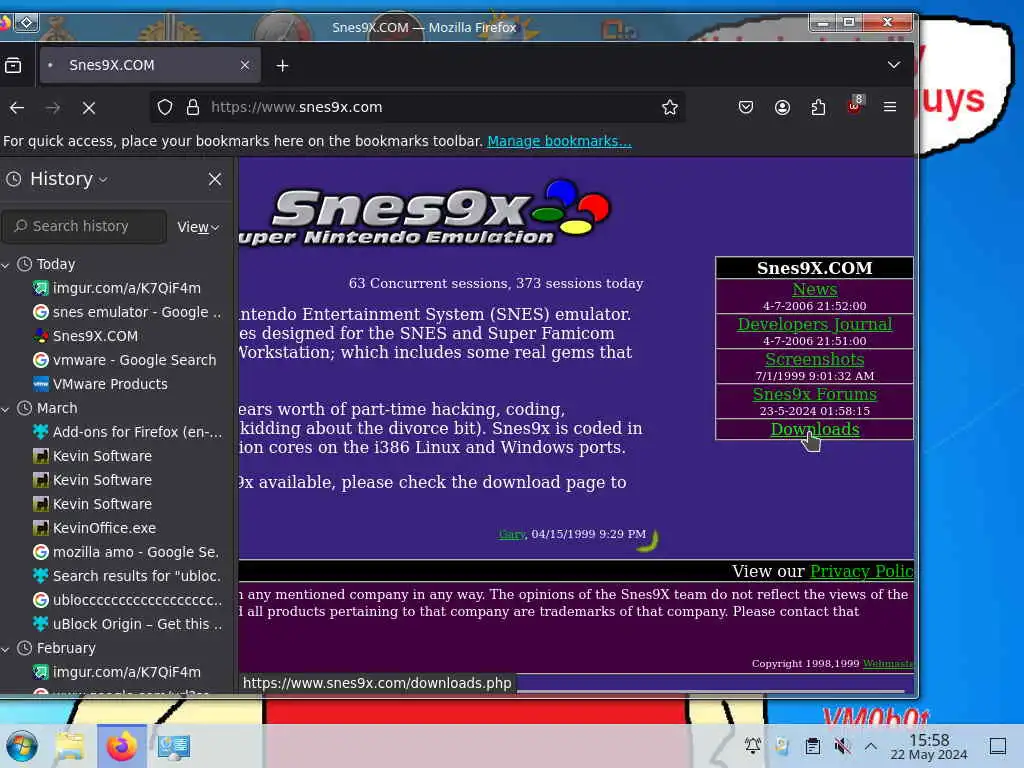Close the Snes9X.COM tab
The height and width of the screenshot is (768, 1024).
245,65
